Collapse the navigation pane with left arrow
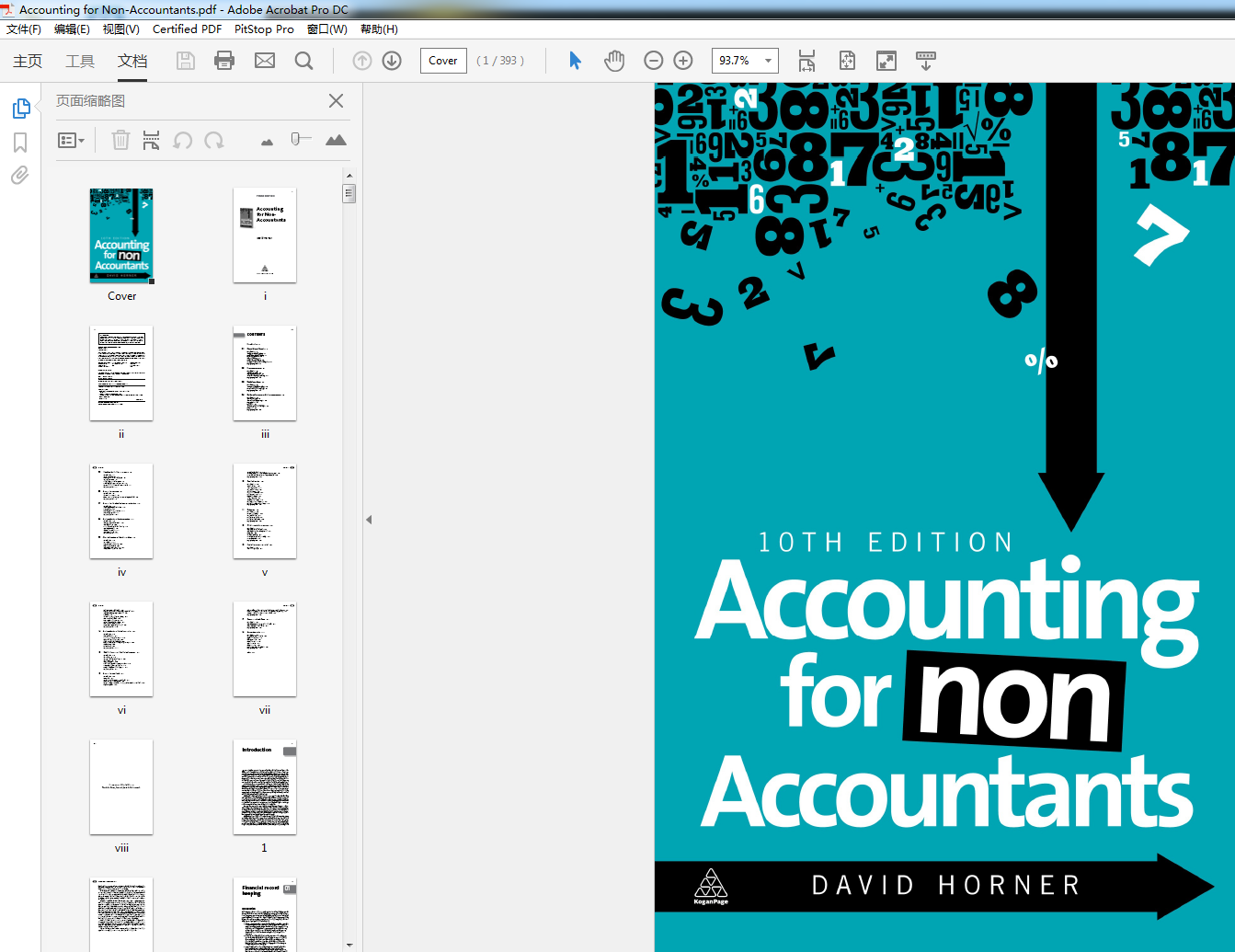The width and height of the screenshot is (1235, 952). [x=369, y=520]
